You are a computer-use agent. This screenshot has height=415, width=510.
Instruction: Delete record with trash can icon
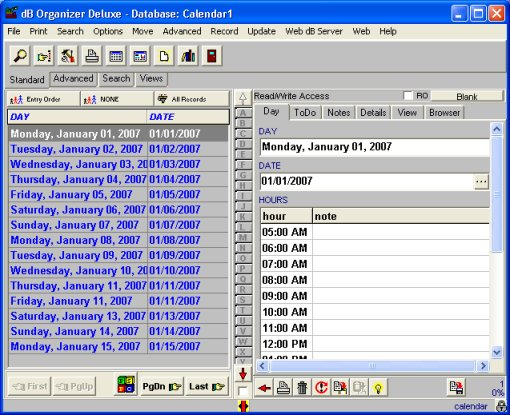pyautogui.click(x=302, y=388)
